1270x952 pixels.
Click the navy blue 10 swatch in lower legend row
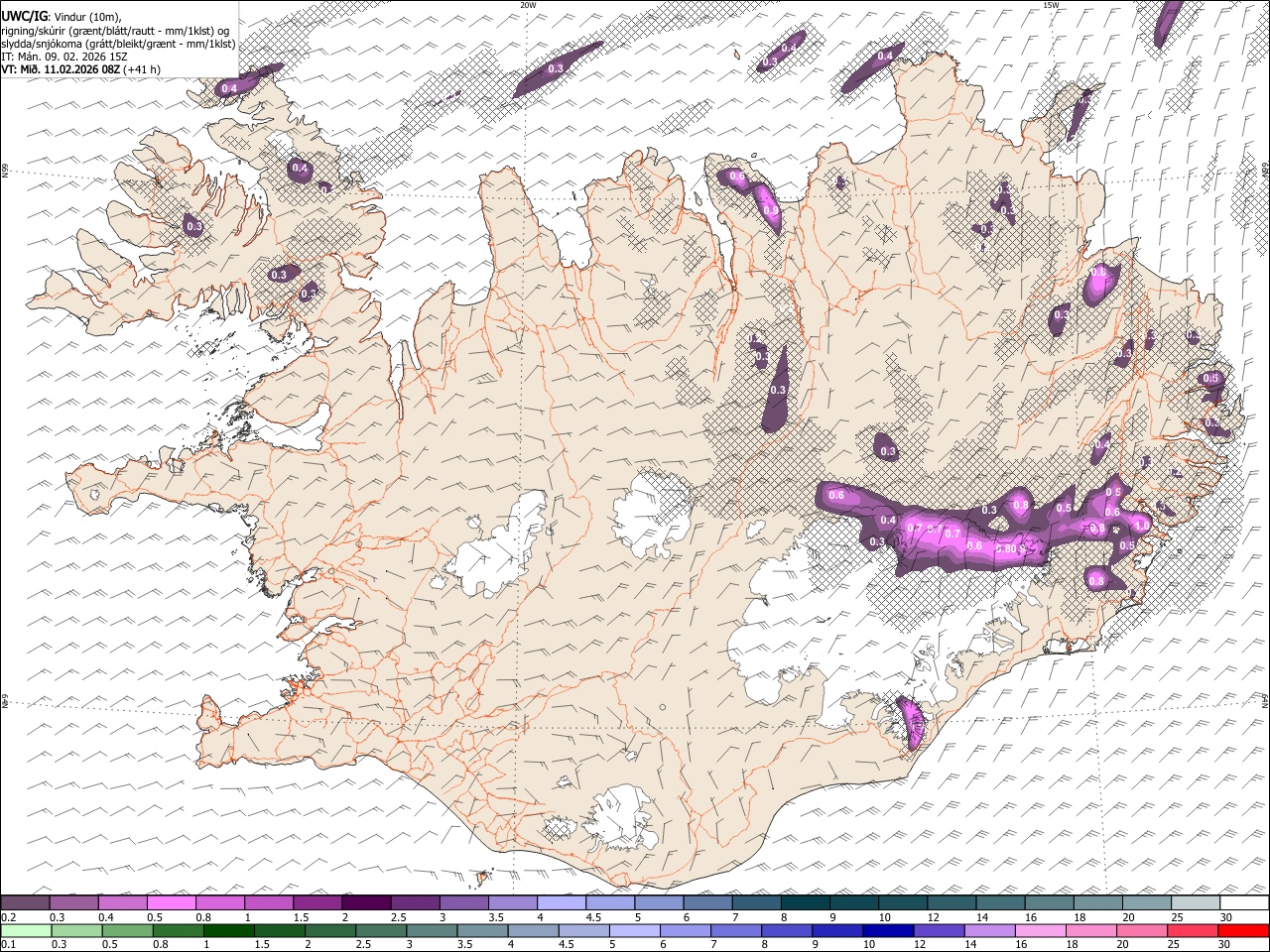(888, 930)
